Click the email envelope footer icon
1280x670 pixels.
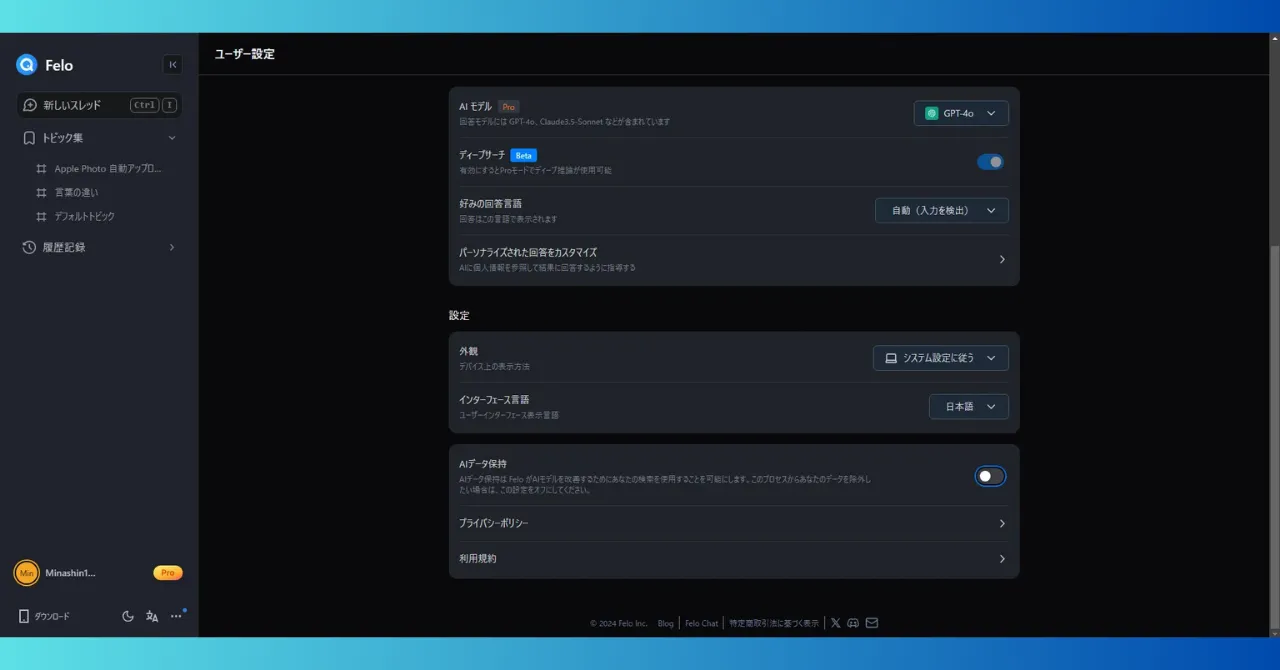pyautogui.click(x=872, y=623)
